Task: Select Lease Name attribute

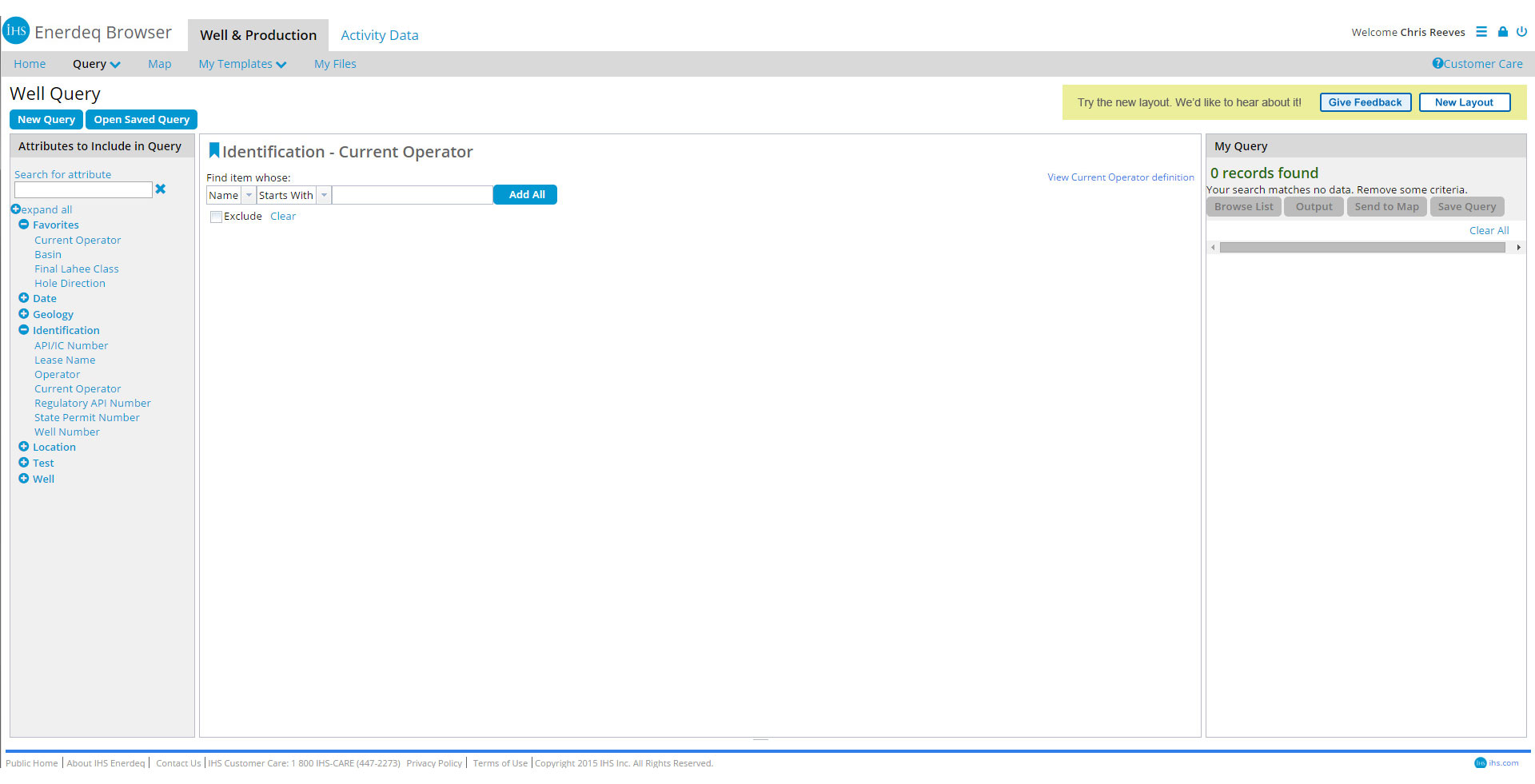Action: pyautogui.click(x=65, y=360)
